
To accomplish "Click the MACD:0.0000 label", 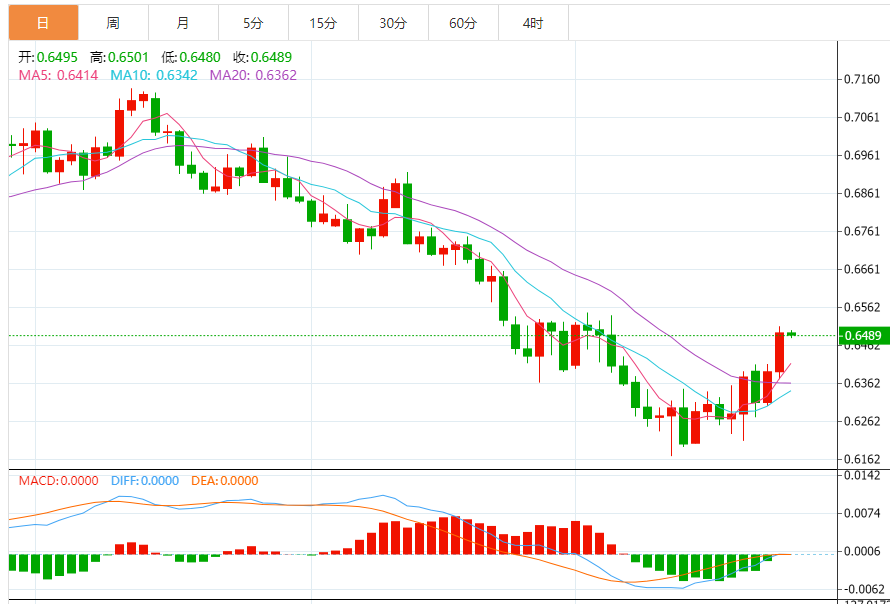I will click(x=58, y=481).
